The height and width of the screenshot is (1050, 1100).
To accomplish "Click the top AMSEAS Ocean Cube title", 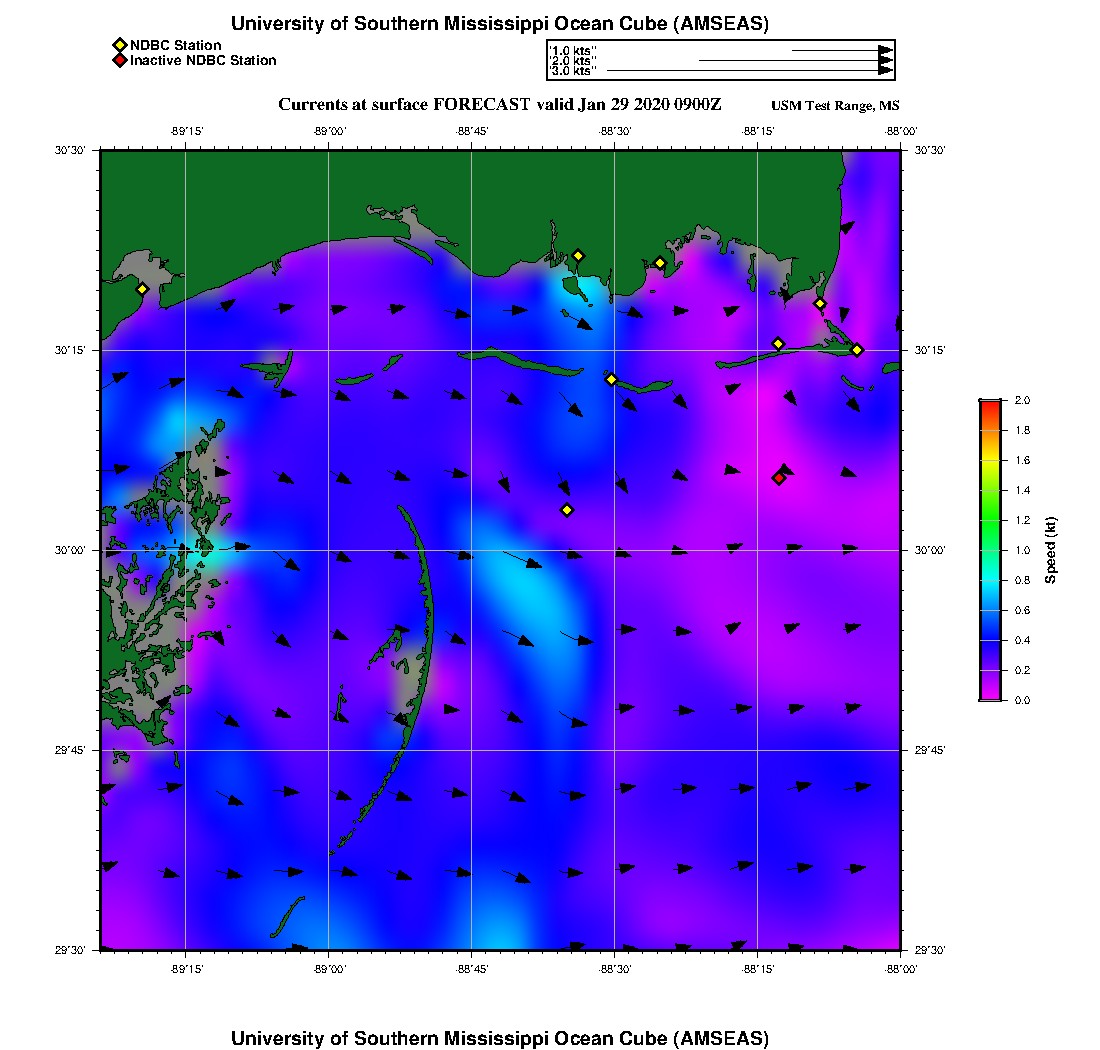I will (500, 24).
